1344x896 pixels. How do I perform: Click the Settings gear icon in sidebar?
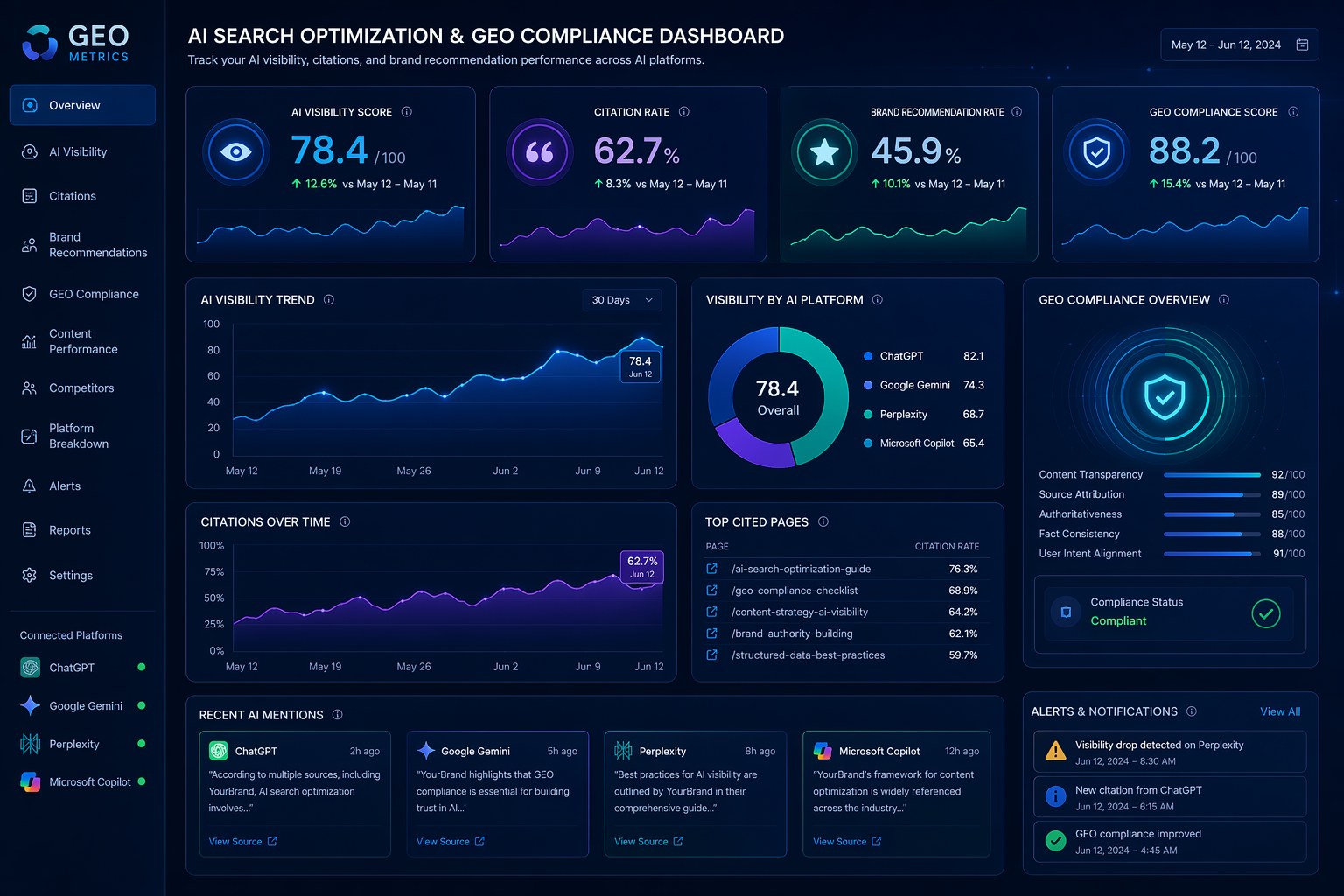[x=29, y=575]
